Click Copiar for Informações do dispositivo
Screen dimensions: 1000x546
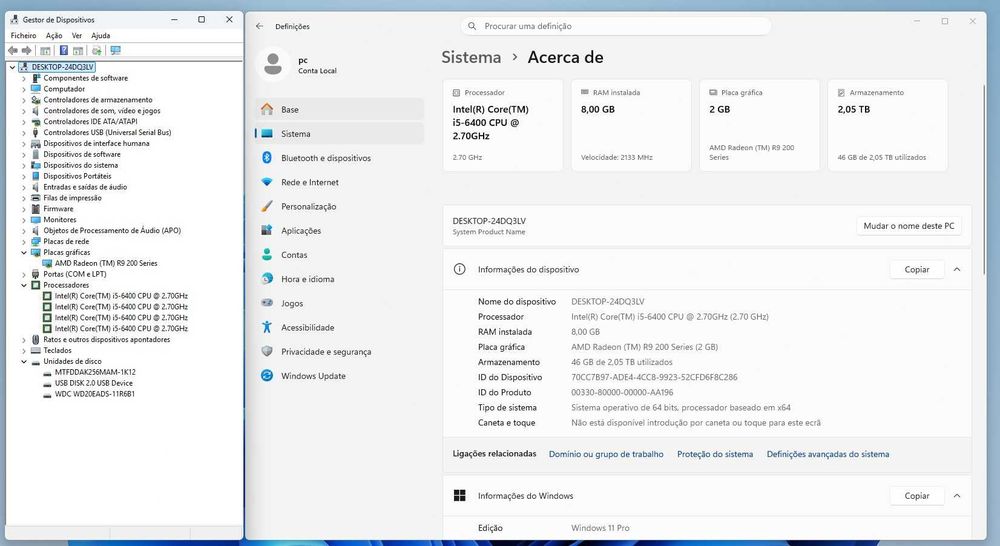[916, 269]
